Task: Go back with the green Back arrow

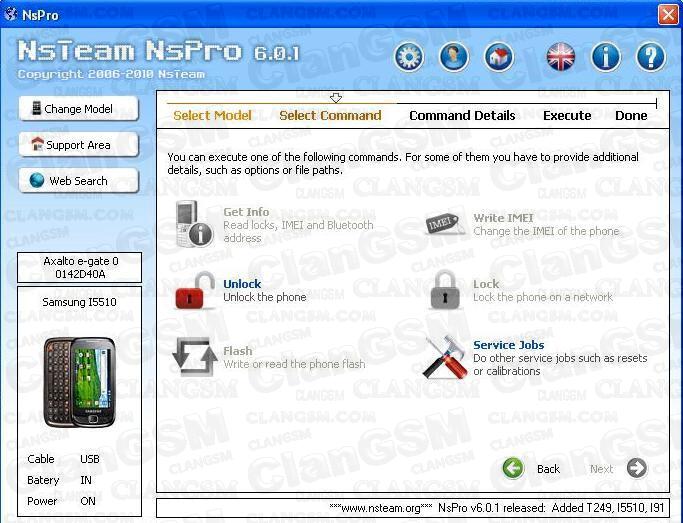Action: (514, 468)
